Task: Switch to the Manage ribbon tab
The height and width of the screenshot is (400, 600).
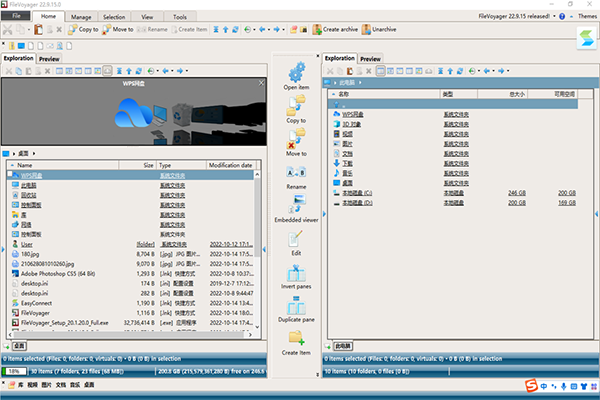Action: click(x=82, y=17)
